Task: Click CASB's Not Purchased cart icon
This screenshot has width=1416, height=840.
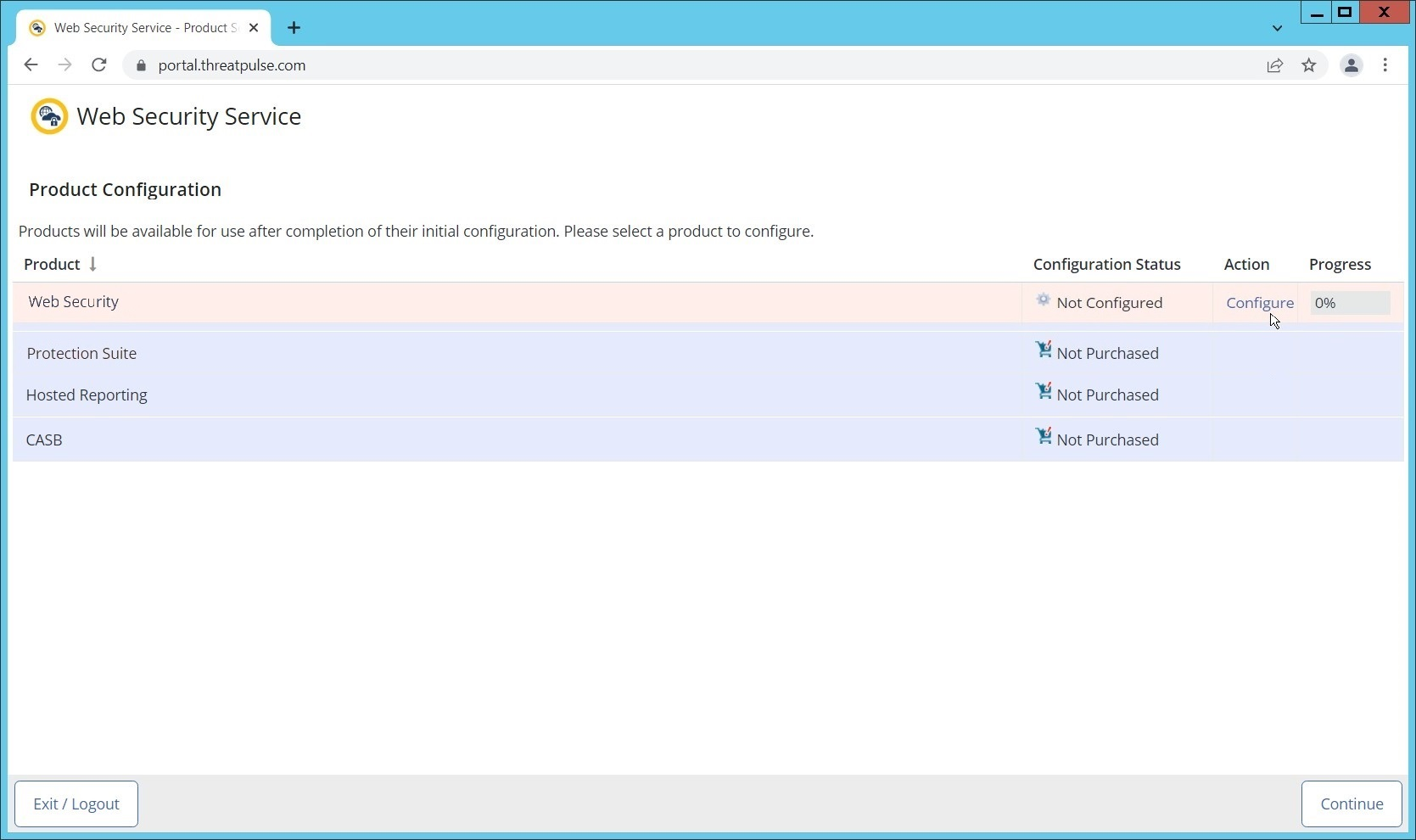Action: coord(1043,437)
